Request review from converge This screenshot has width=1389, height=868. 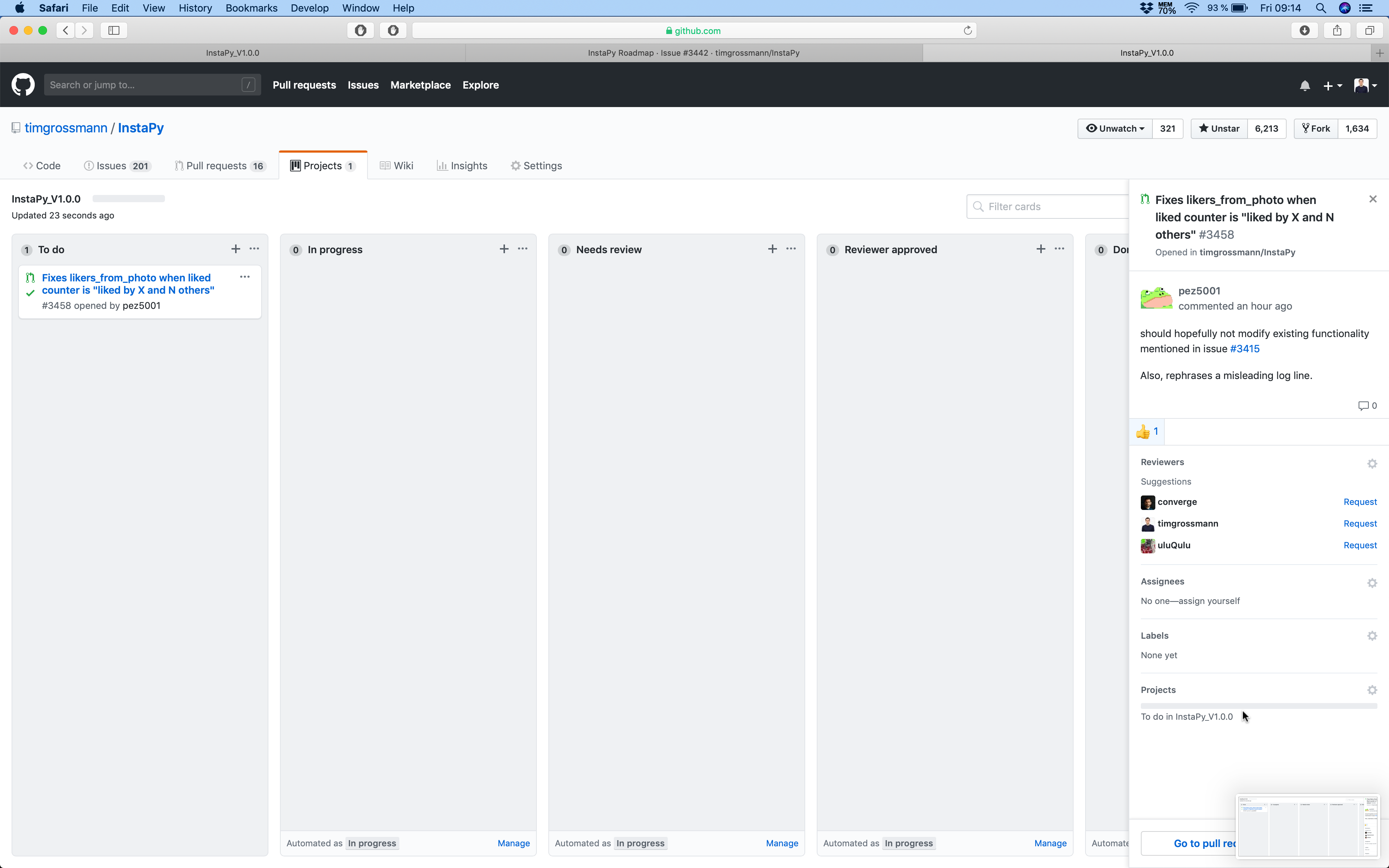[x=1359, y=502]
